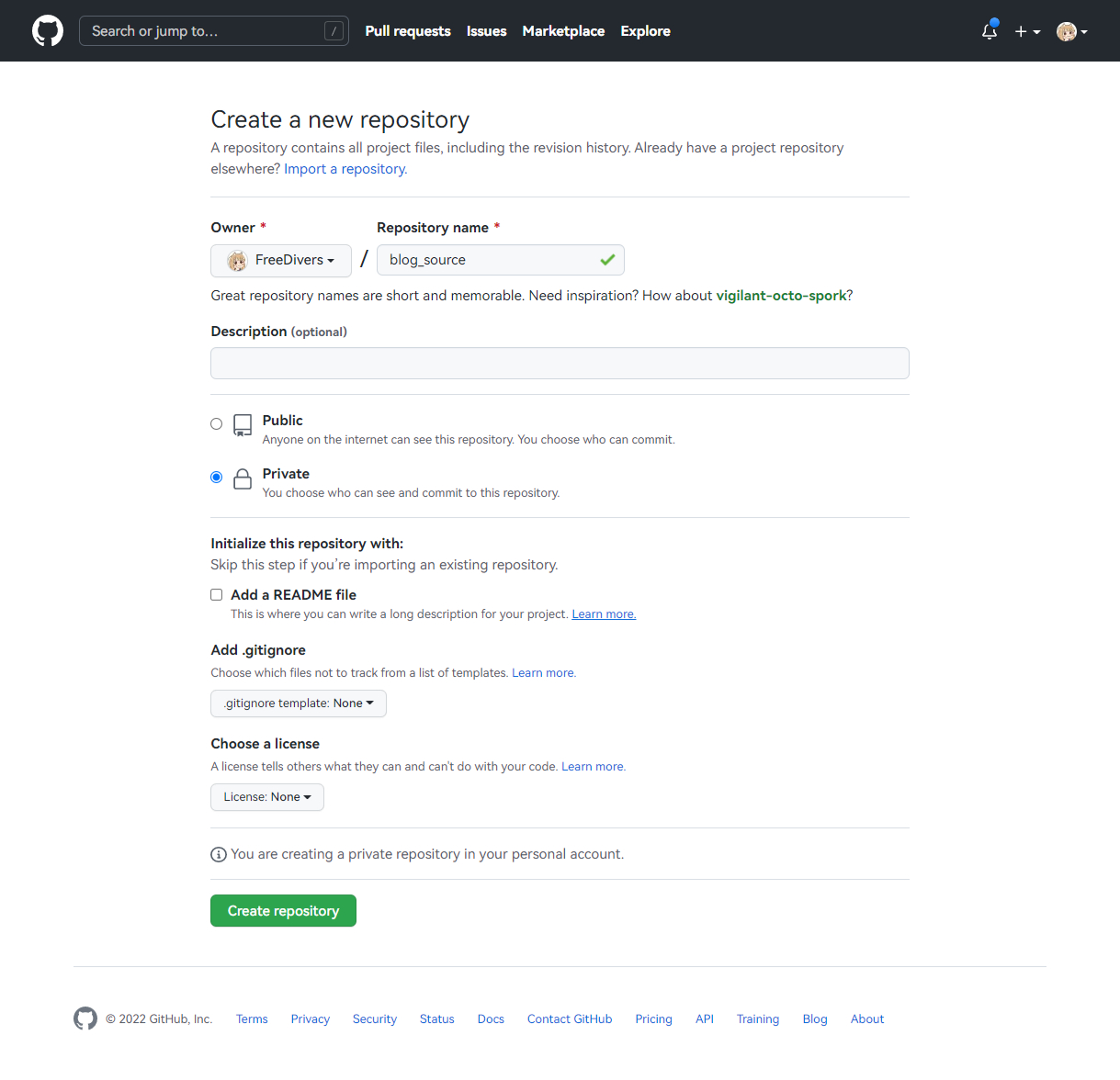Image resolution: width=1120 pixels, height=1080 pixels.
Task: Click the Description input field
Action: (560, 364)
